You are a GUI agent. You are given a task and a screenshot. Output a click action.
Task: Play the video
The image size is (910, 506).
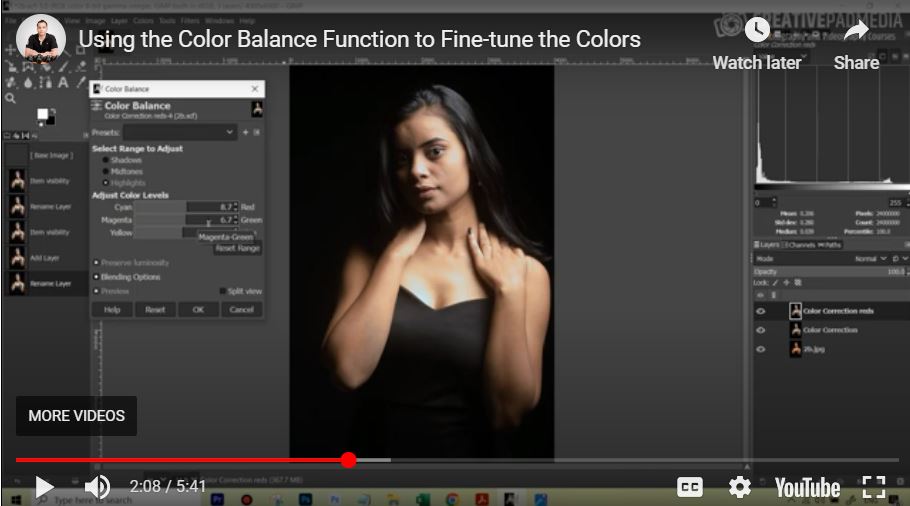(44, 487)
